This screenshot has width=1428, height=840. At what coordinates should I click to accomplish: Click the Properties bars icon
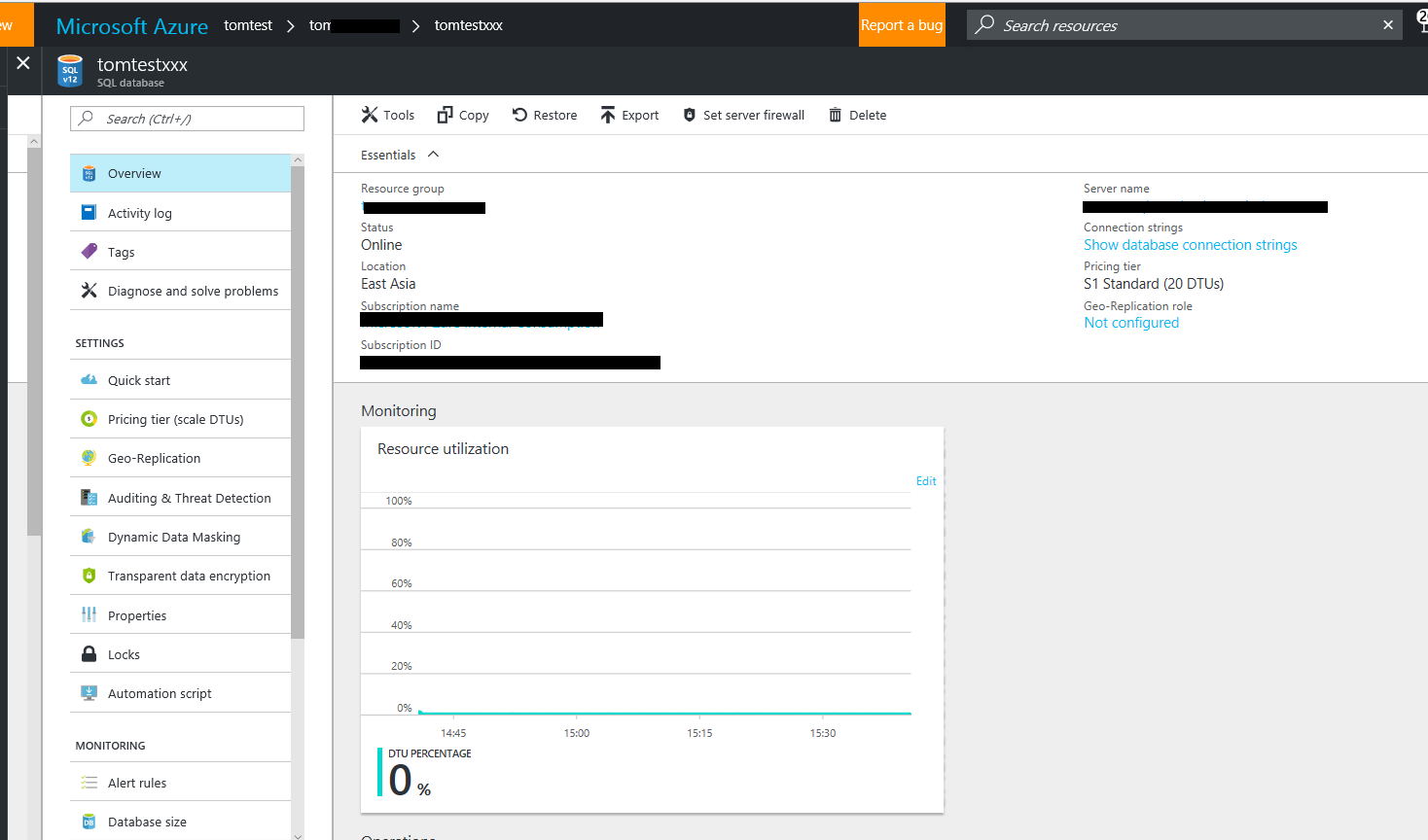pos(89,614)
